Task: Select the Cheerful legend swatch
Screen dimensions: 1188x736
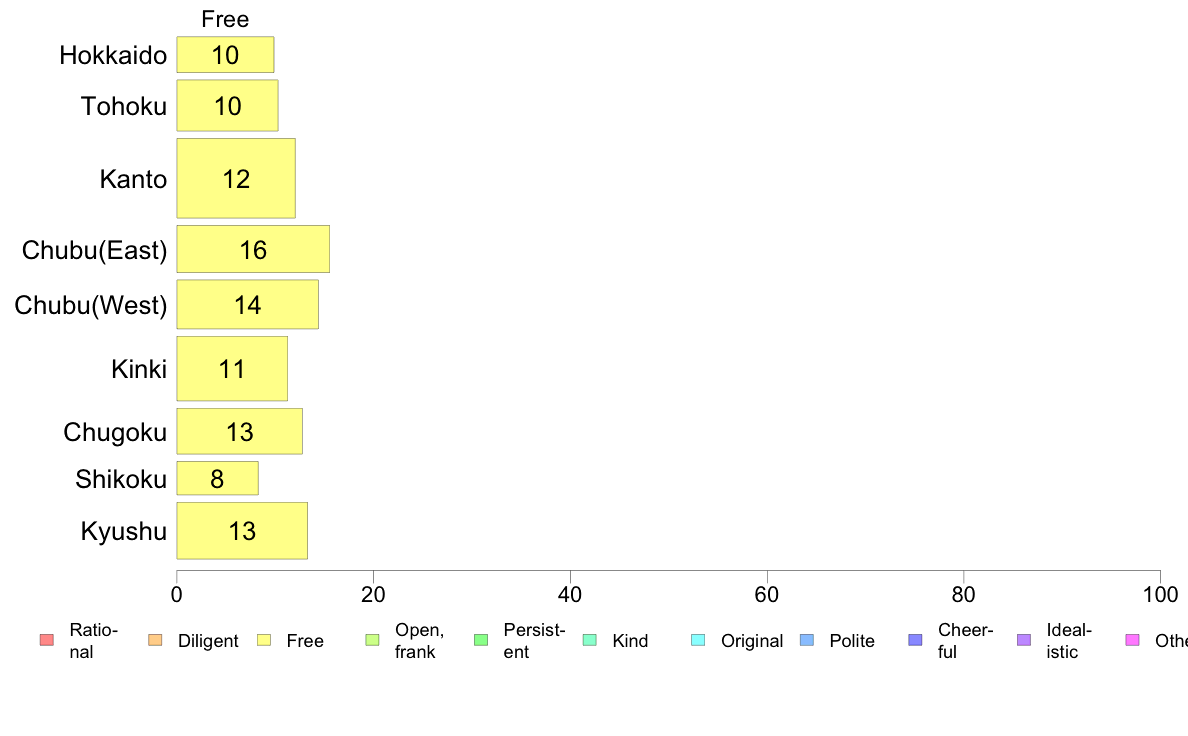Action: tap(915, 640)
